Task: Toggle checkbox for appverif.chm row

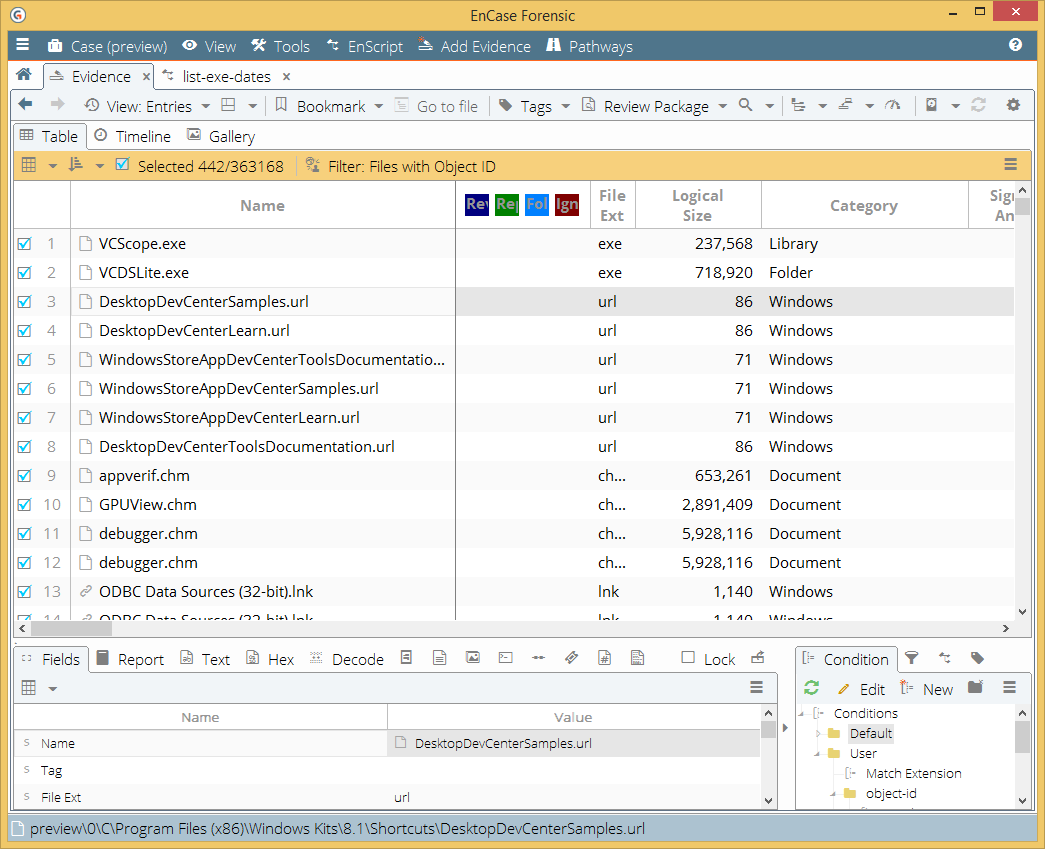Action: click(x=24, y=476)
